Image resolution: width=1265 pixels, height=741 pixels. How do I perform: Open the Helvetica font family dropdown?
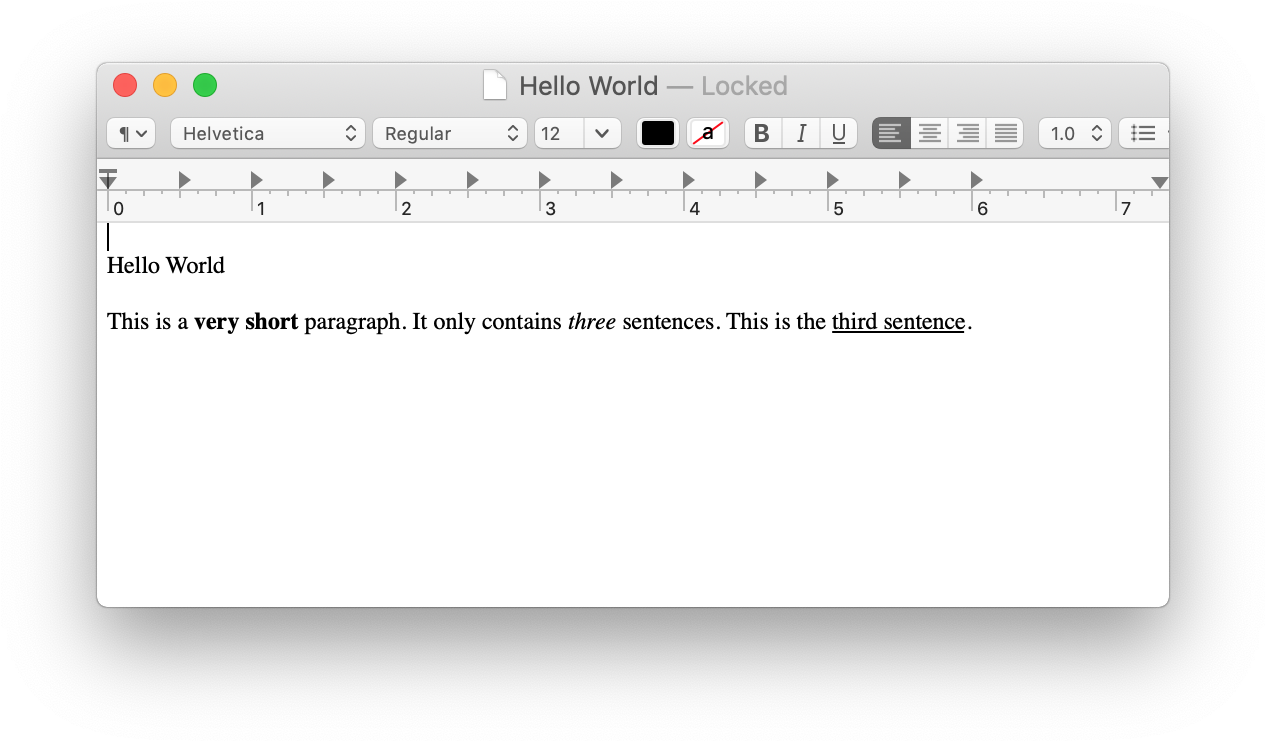pos(268,133)
